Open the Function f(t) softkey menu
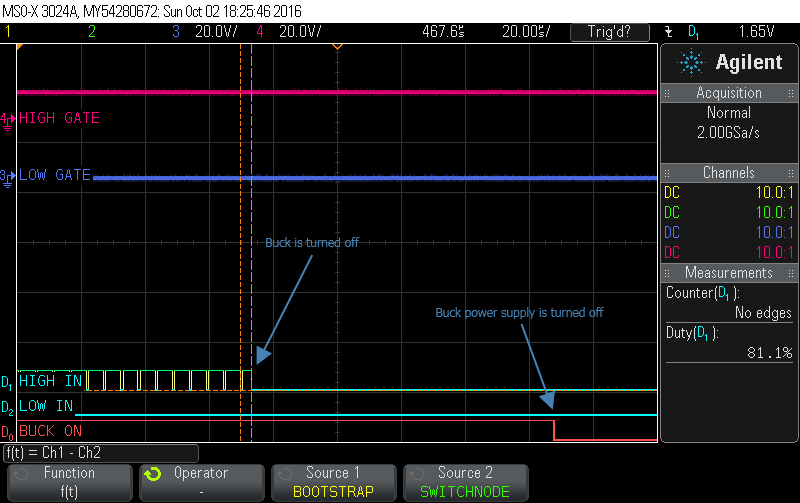The image size is (800, 503). [x=69, y=482]
